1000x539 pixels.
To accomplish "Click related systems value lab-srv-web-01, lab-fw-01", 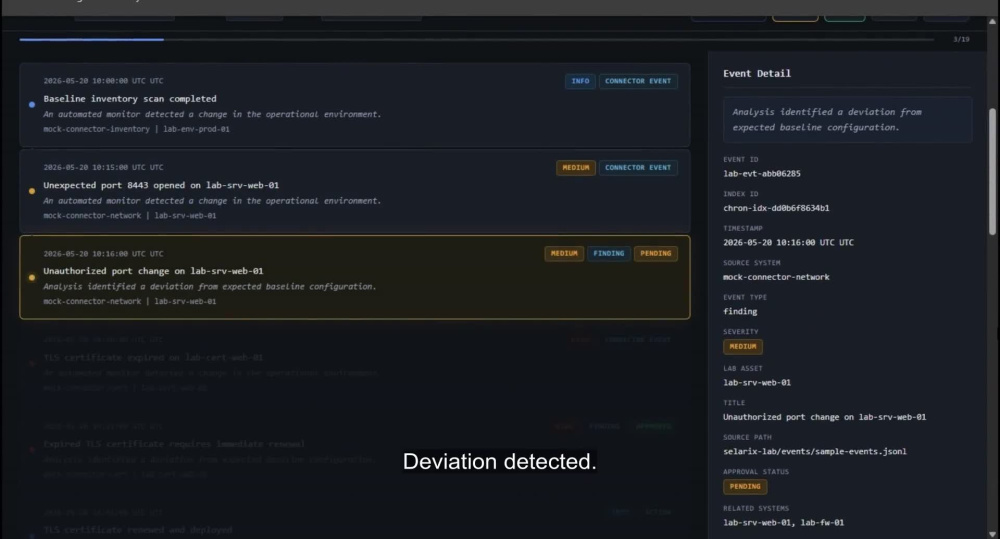I will pos(783,522).
